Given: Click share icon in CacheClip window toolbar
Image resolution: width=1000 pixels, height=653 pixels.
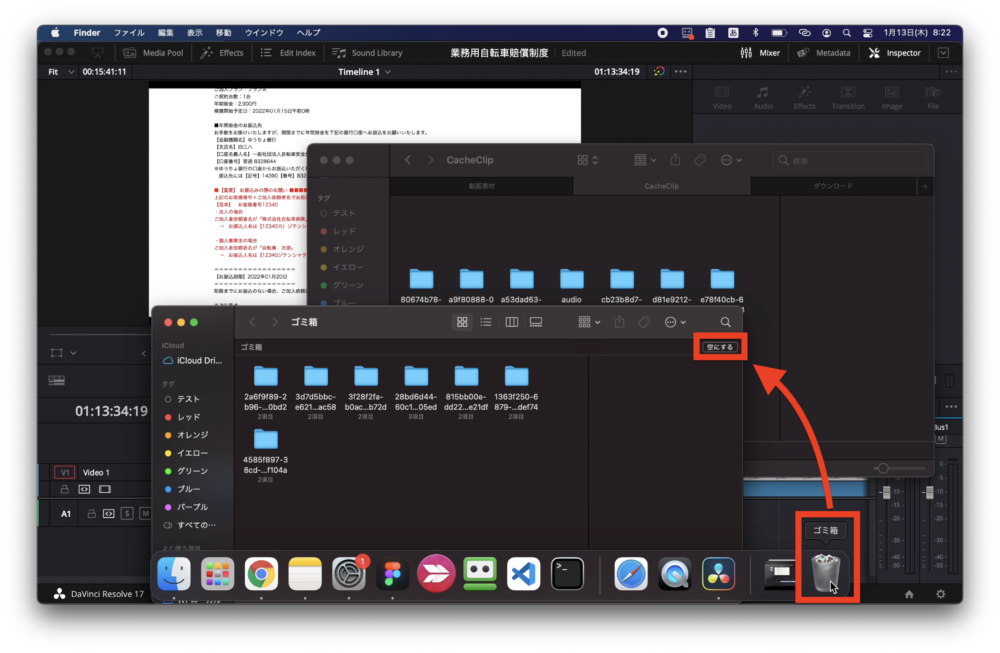Looking at the screenshot, I should 675,160.
